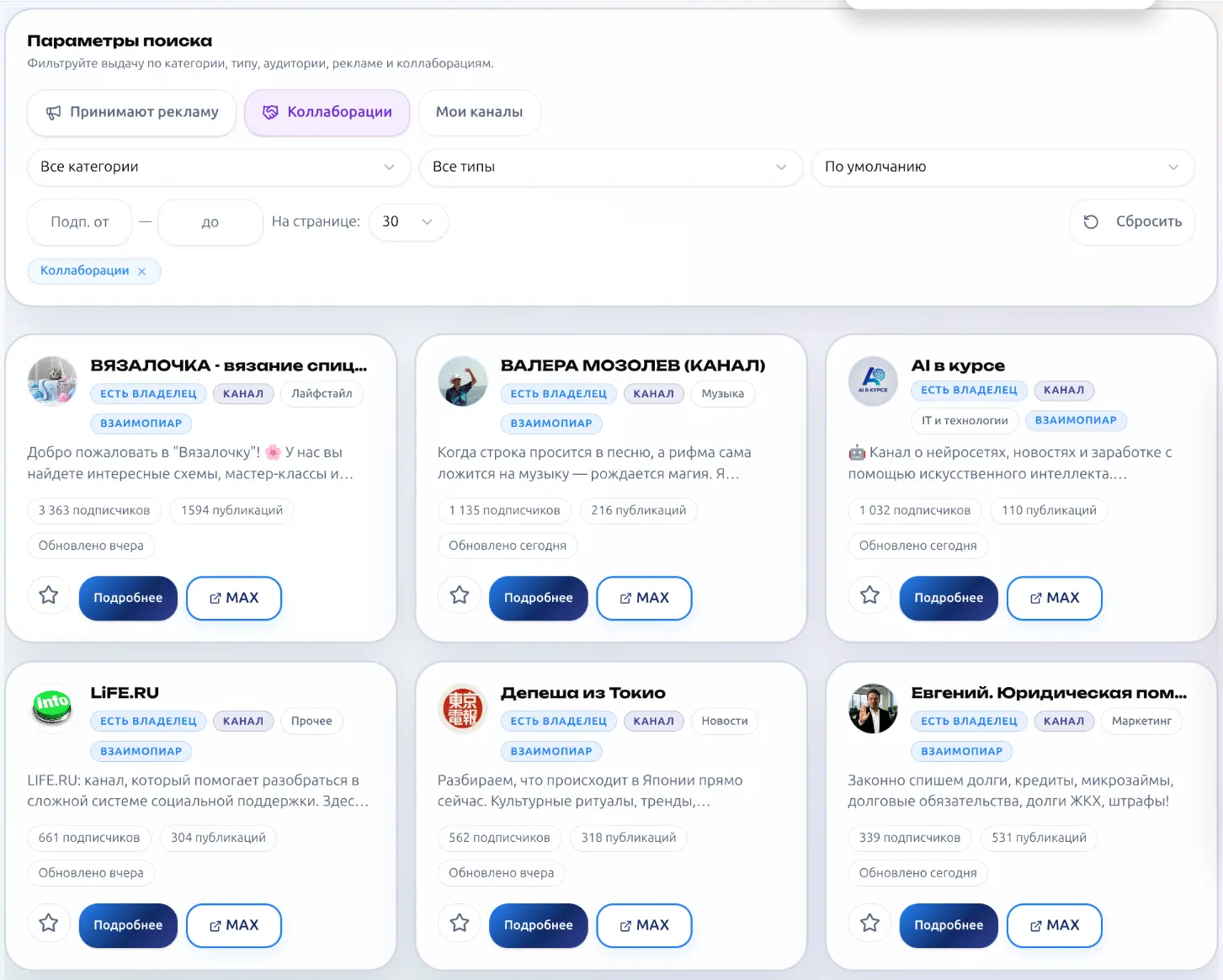Click Маркетинг category tag
1223x980 pixels.
click(x=1141, y=721)
